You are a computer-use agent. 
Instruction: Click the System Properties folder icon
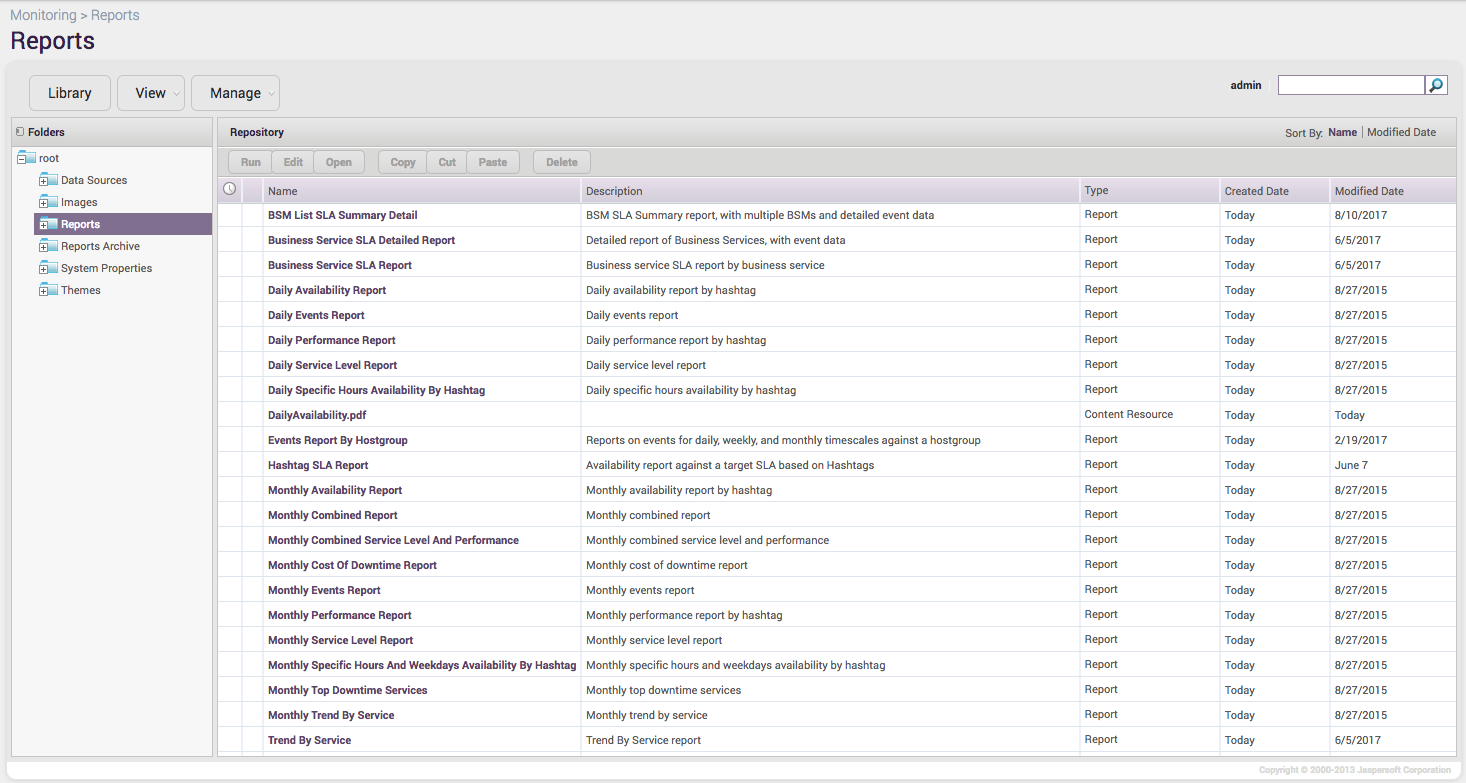51,268
